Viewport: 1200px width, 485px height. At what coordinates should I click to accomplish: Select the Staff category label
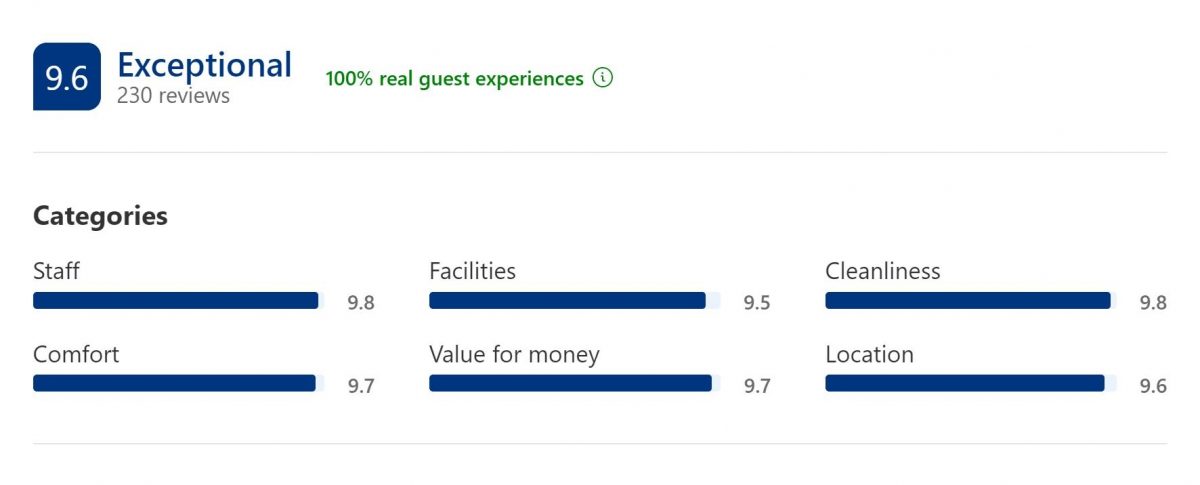click(56, 271)
